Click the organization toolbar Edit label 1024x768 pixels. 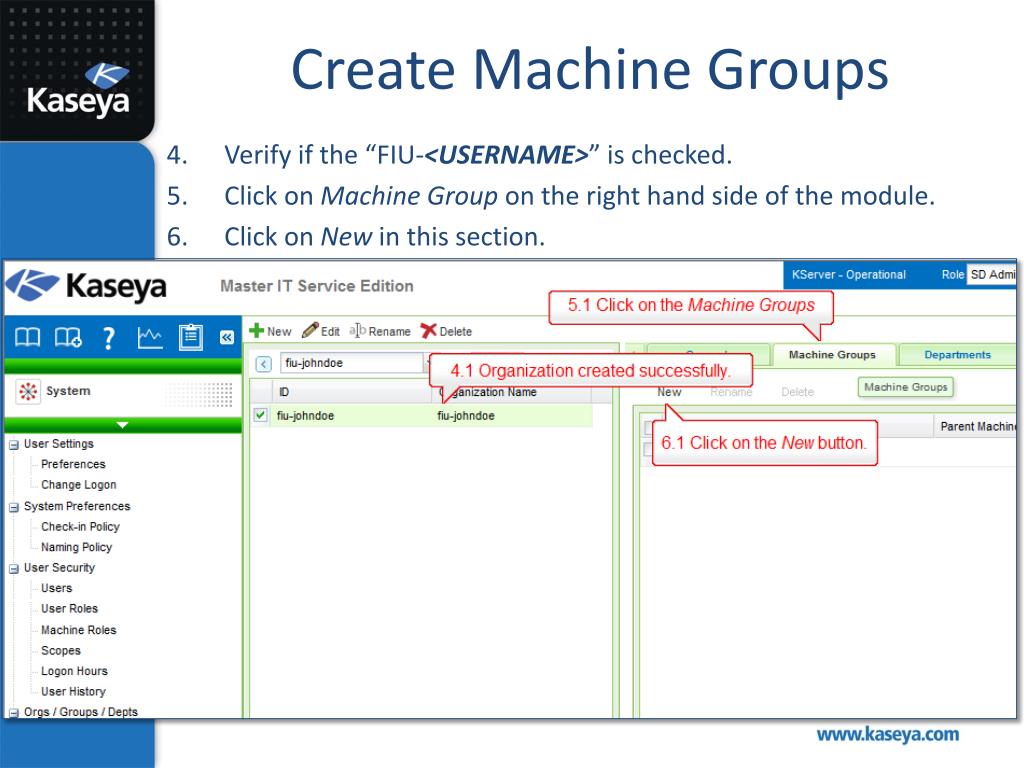click(330, 332)
